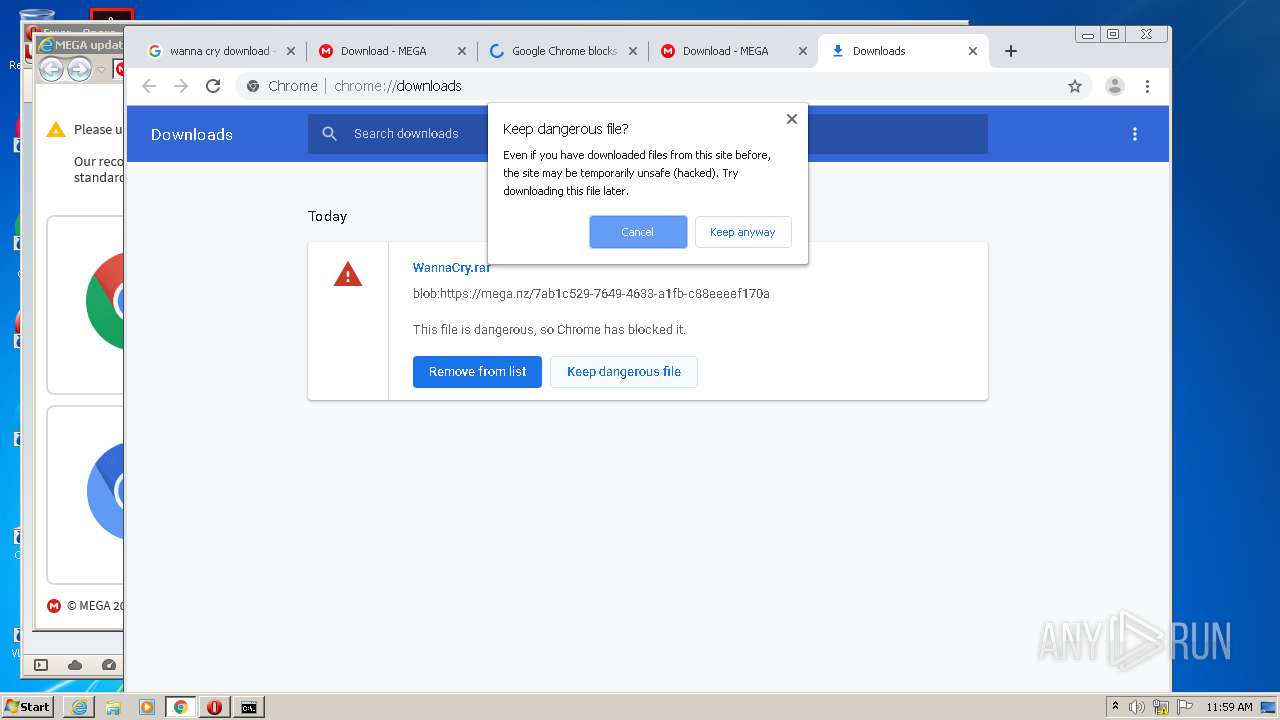Focus the Search downloads field
The width and height of the screenshot is (1280, 720).
click(650, 134)
